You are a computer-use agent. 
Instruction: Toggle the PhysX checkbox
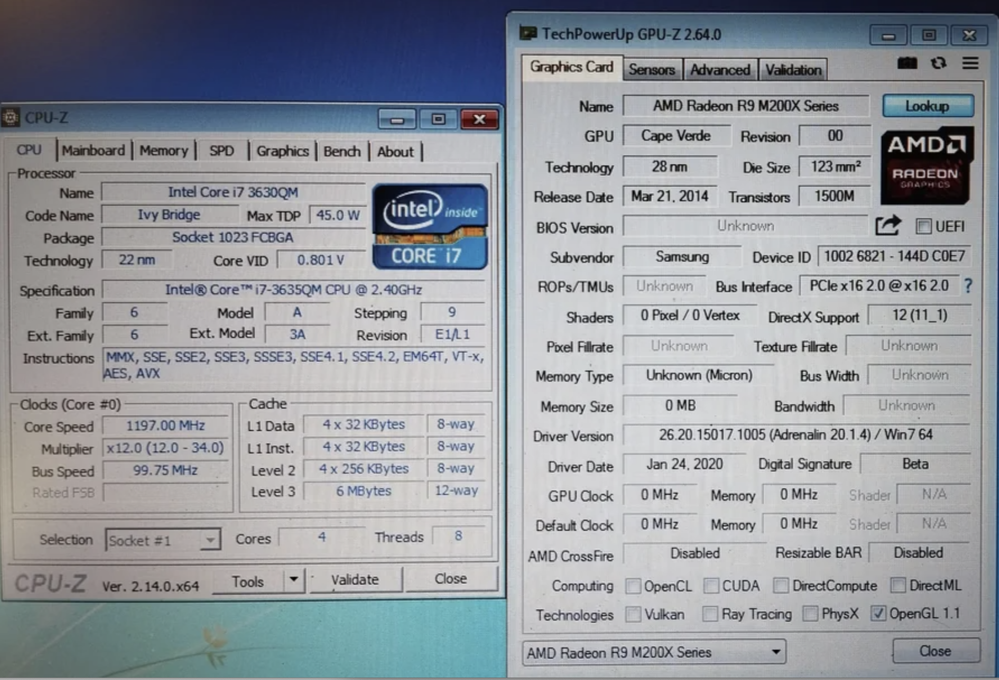[x=810, y=613]
